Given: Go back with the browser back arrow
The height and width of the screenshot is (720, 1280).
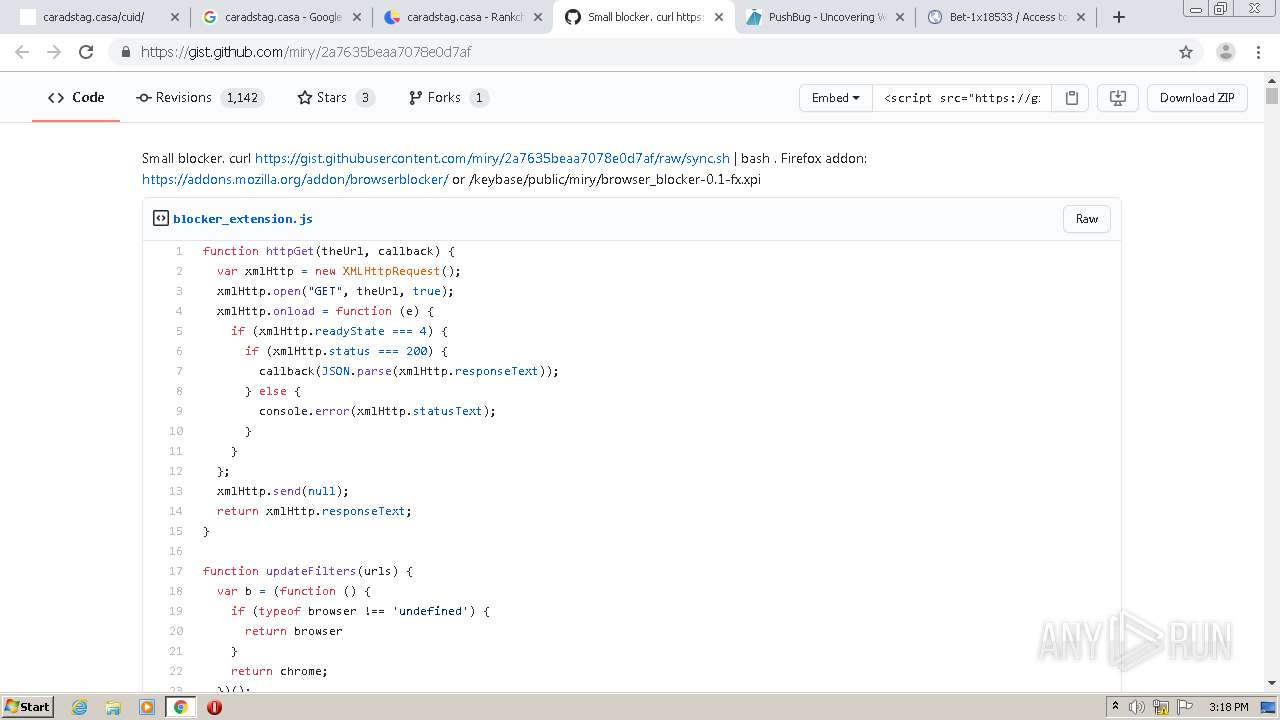Looking at the screenshot, I should coord(22,52).
